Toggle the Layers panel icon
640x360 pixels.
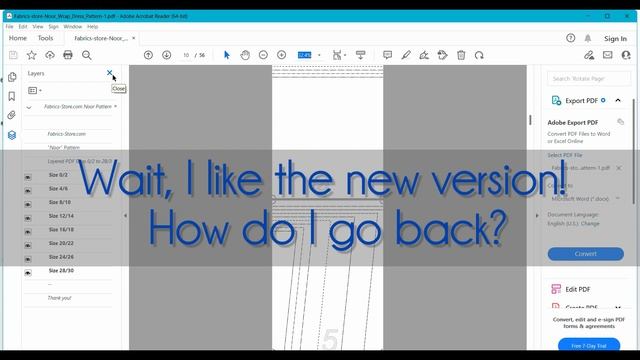[12, 135]
